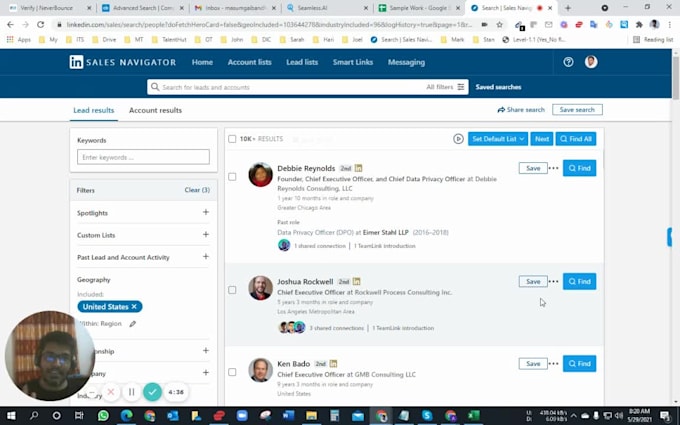680x425 pixels.
Task: Tick the checkbox for Ken Bado
Action: [x=232, y=372]
